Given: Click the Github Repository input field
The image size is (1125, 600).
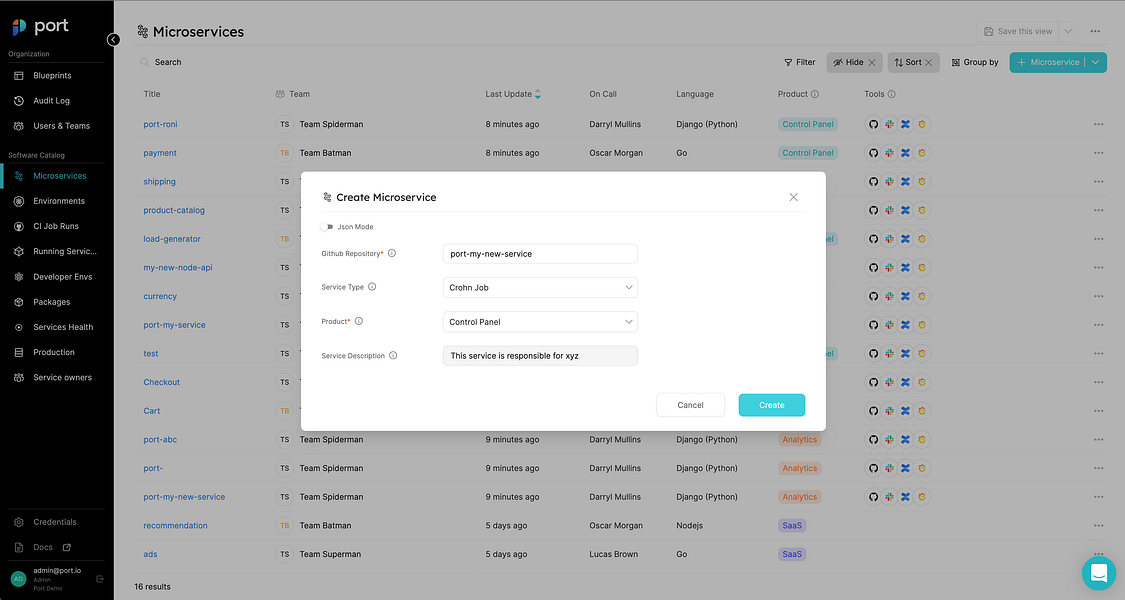Looking at the screenshot, I should coord(540,254).
